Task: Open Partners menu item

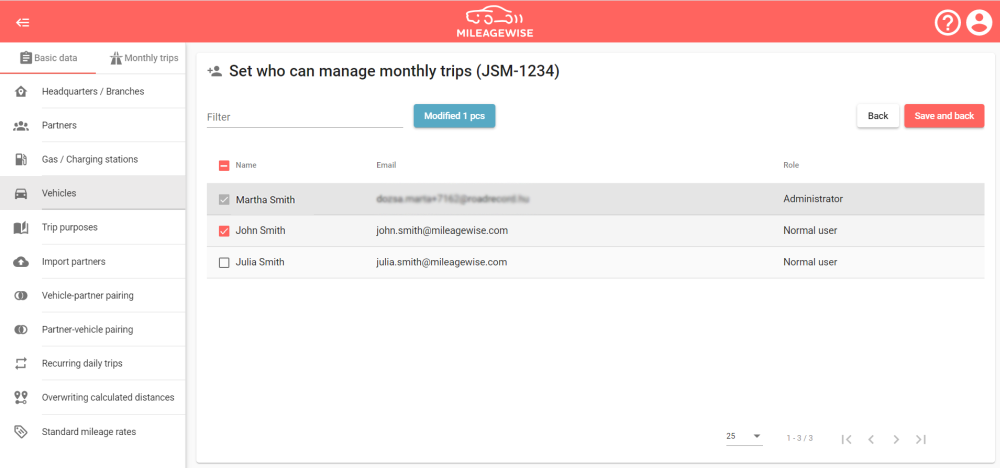Action: click(x=93, y=126)
